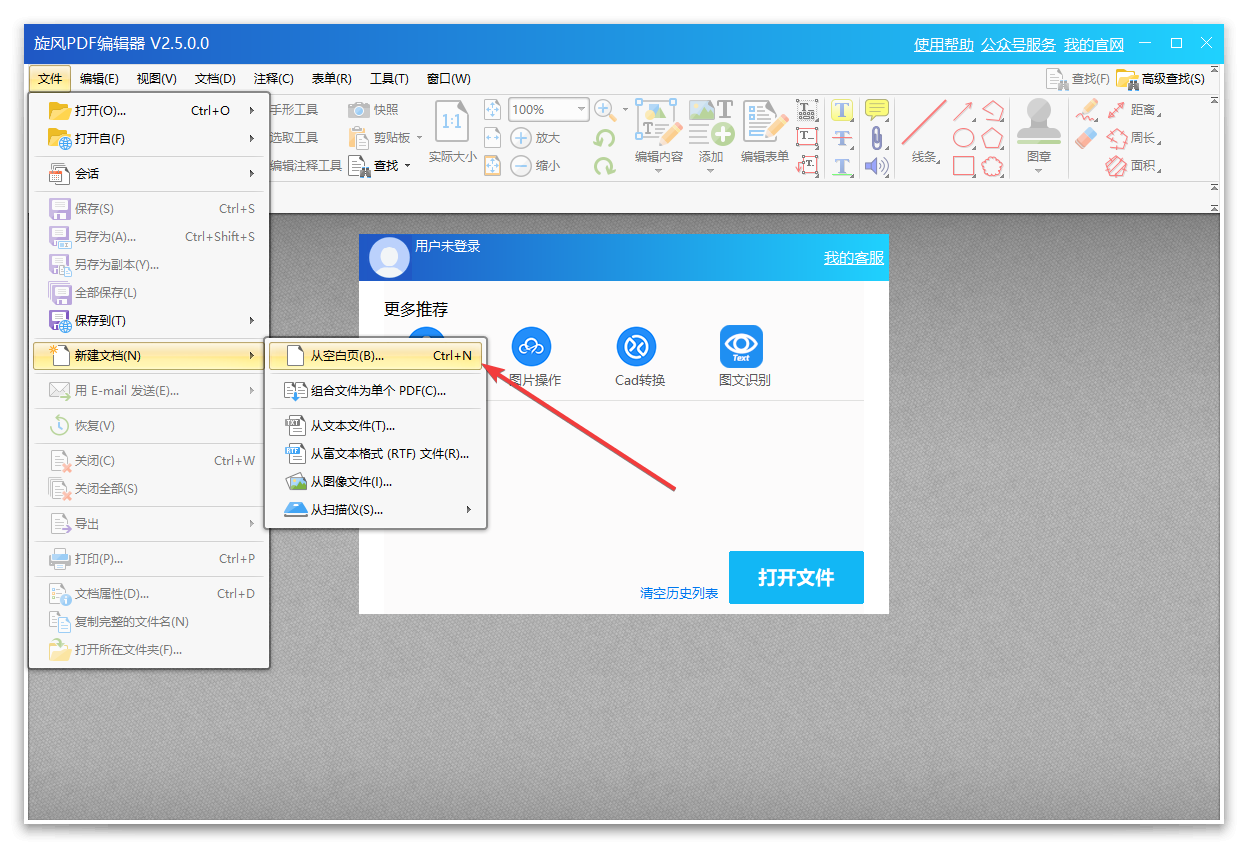
Task: Expand the 打开自(F) submenu
Action: tap(148, 139)
